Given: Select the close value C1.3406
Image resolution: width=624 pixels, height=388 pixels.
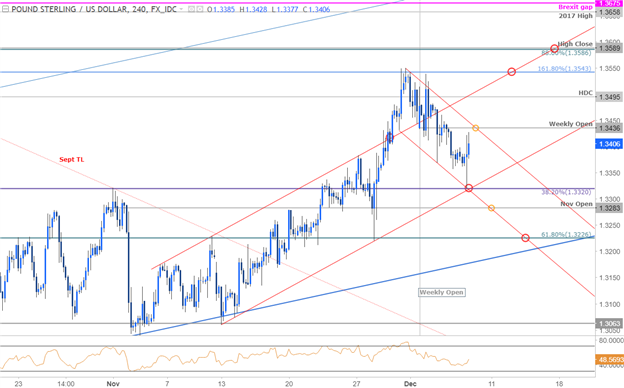Looking at the screenshot, I should pos(316,9).
